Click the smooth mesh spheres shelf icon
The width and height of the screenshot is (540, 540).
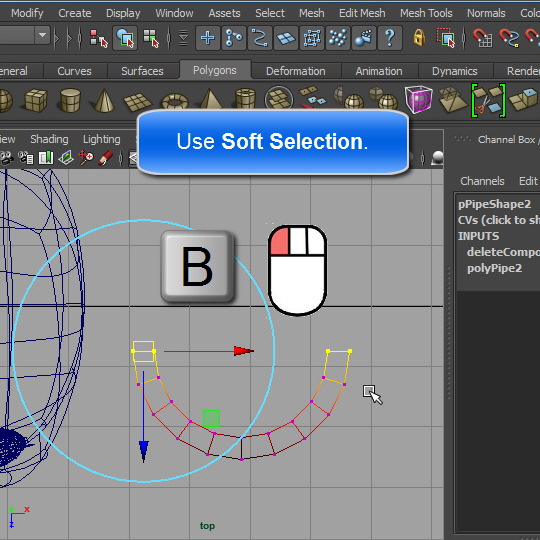(x=384, y=97)
